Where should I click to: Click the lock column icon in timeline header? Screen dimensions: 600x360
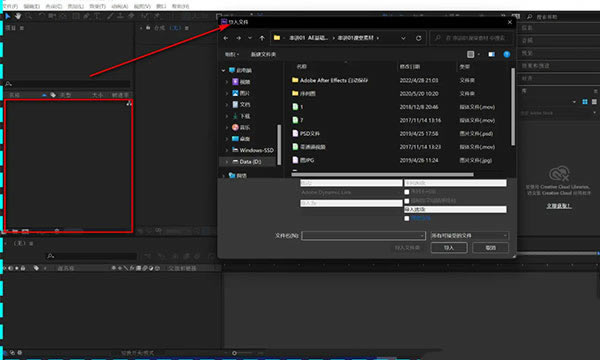pyautogui.click(x=23, y=268)
